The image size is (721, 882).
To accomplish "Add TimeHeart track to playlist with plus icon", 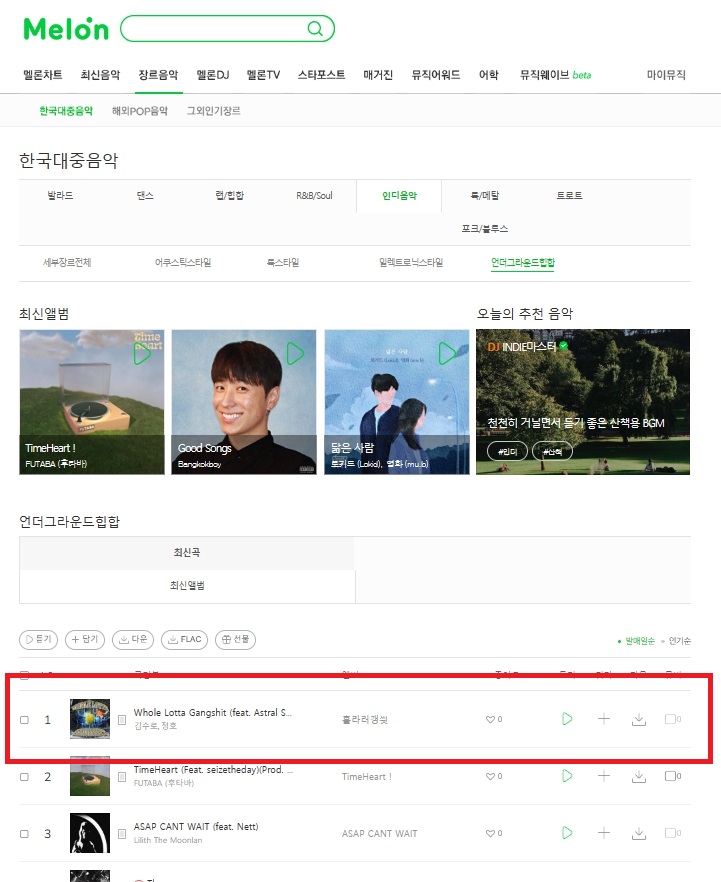I will [603, 776].
